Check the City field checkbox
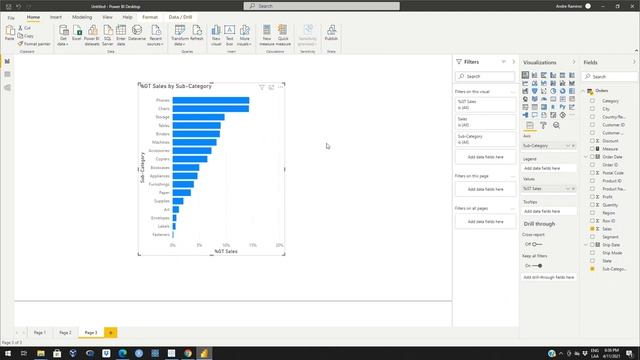Image resolution: width=640 pixels, height=360 pixels. (592, 109)
